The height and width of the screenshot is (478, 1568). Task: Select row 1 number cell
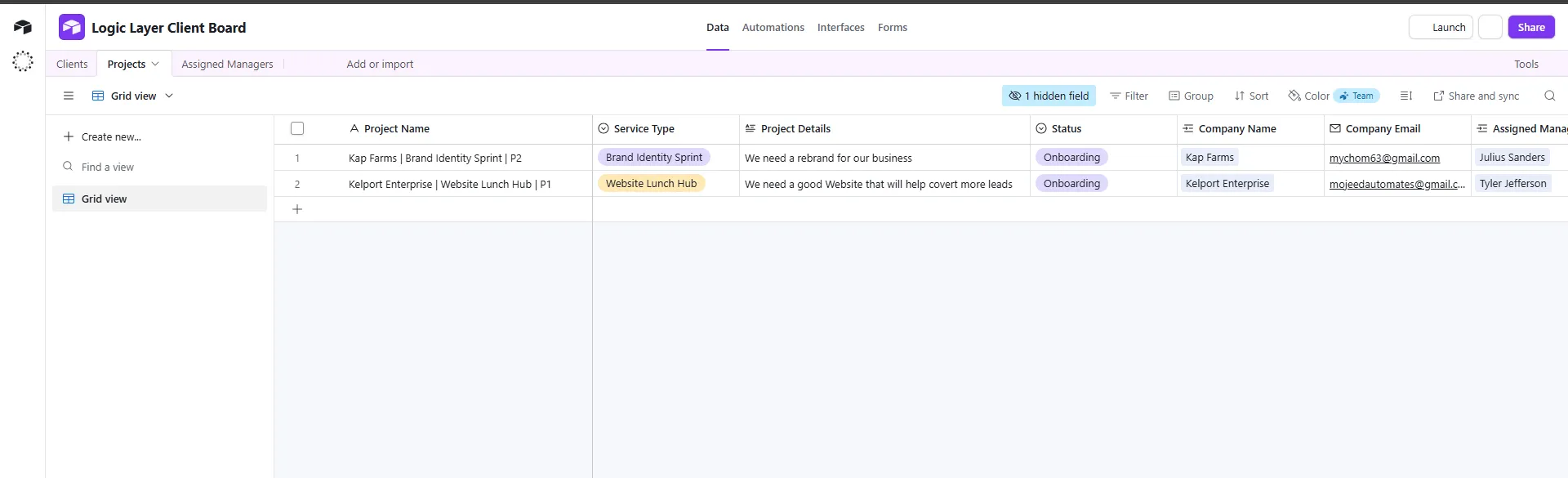[297, 158]
